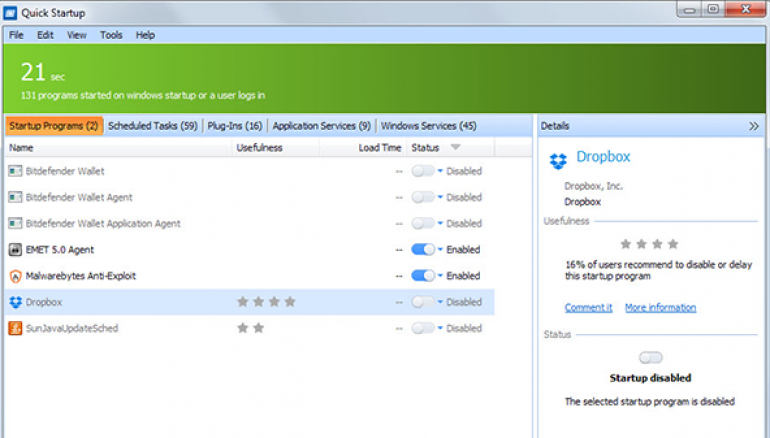Image resolution: width=770 pixels, height=438 pixels.
Task: Click the Bitdefender Wallet row icon
Action: pos(15,171)
